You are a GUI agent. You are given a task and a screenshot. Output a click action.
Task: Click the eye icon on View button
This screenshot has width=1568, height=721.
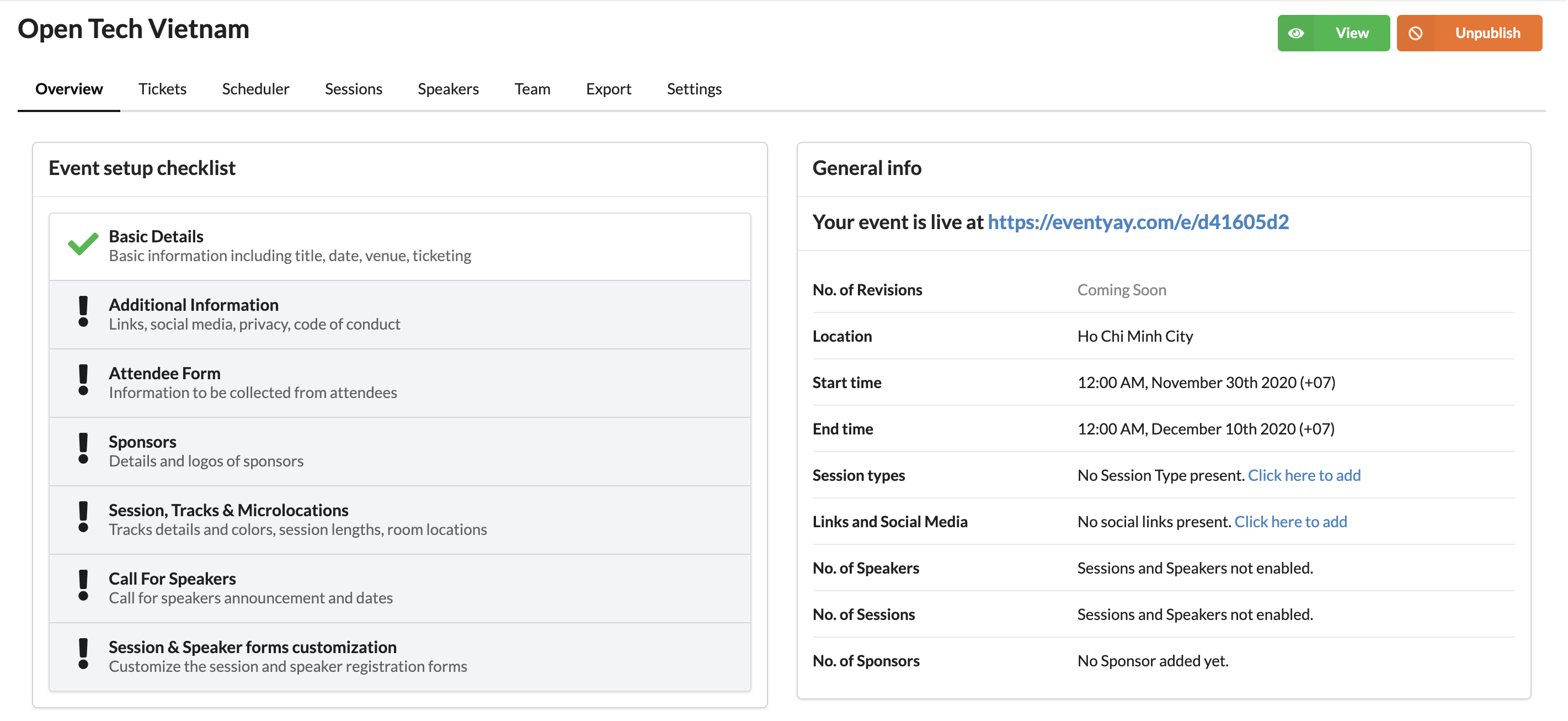coord(1296,34)
